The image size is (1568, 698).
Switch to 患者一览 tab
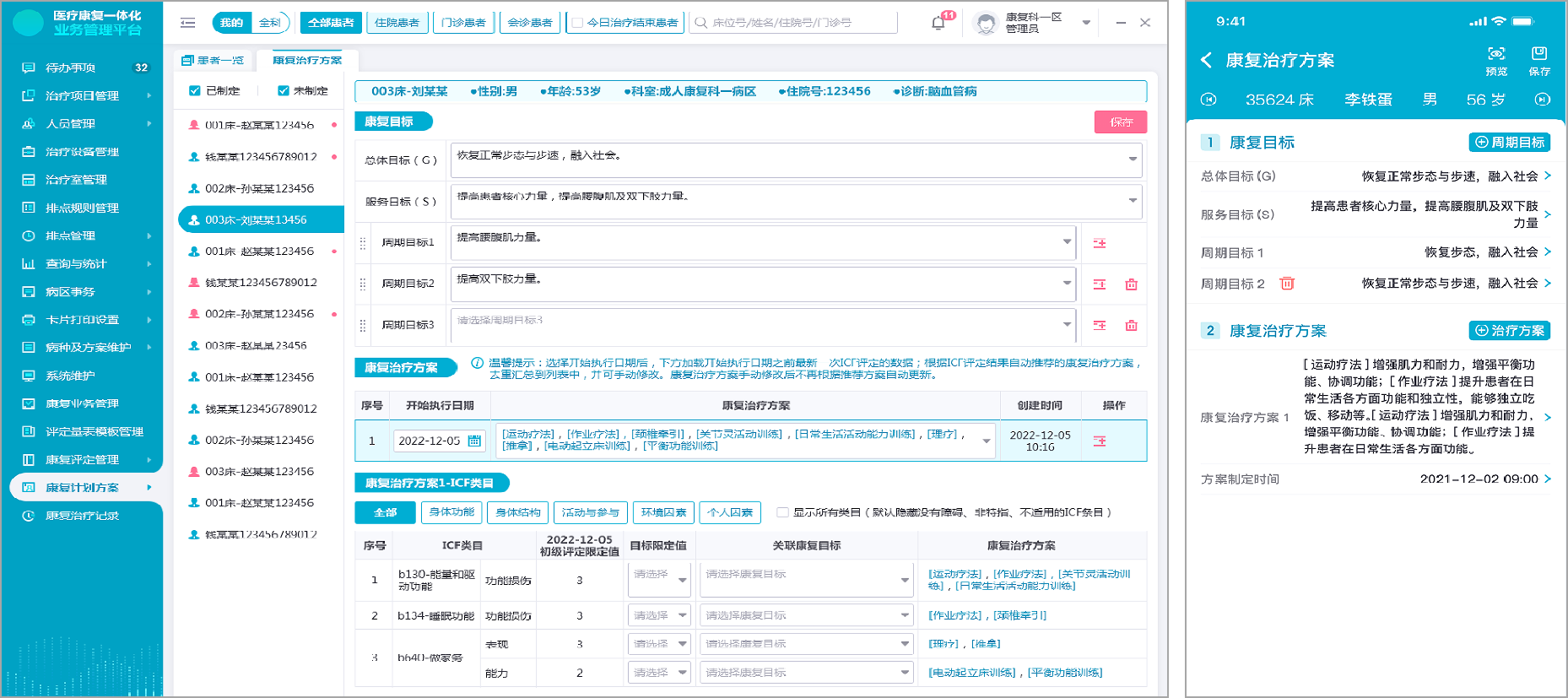[x=213, y=60]
